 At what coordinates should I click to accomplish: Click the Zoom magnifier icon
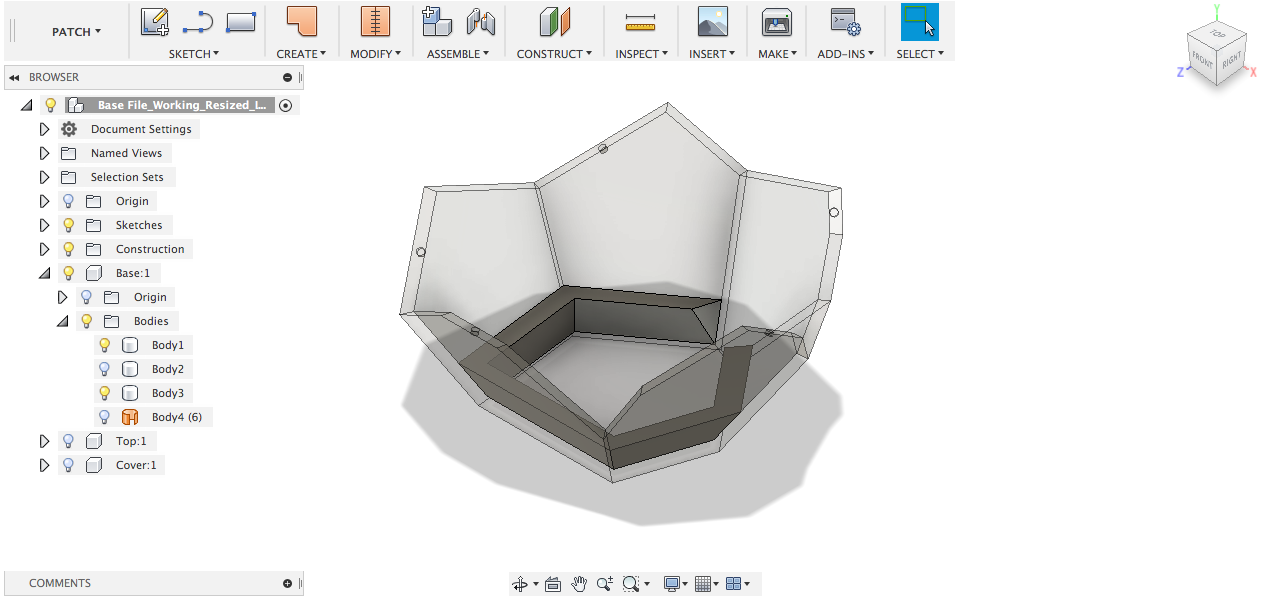[605, 584]
